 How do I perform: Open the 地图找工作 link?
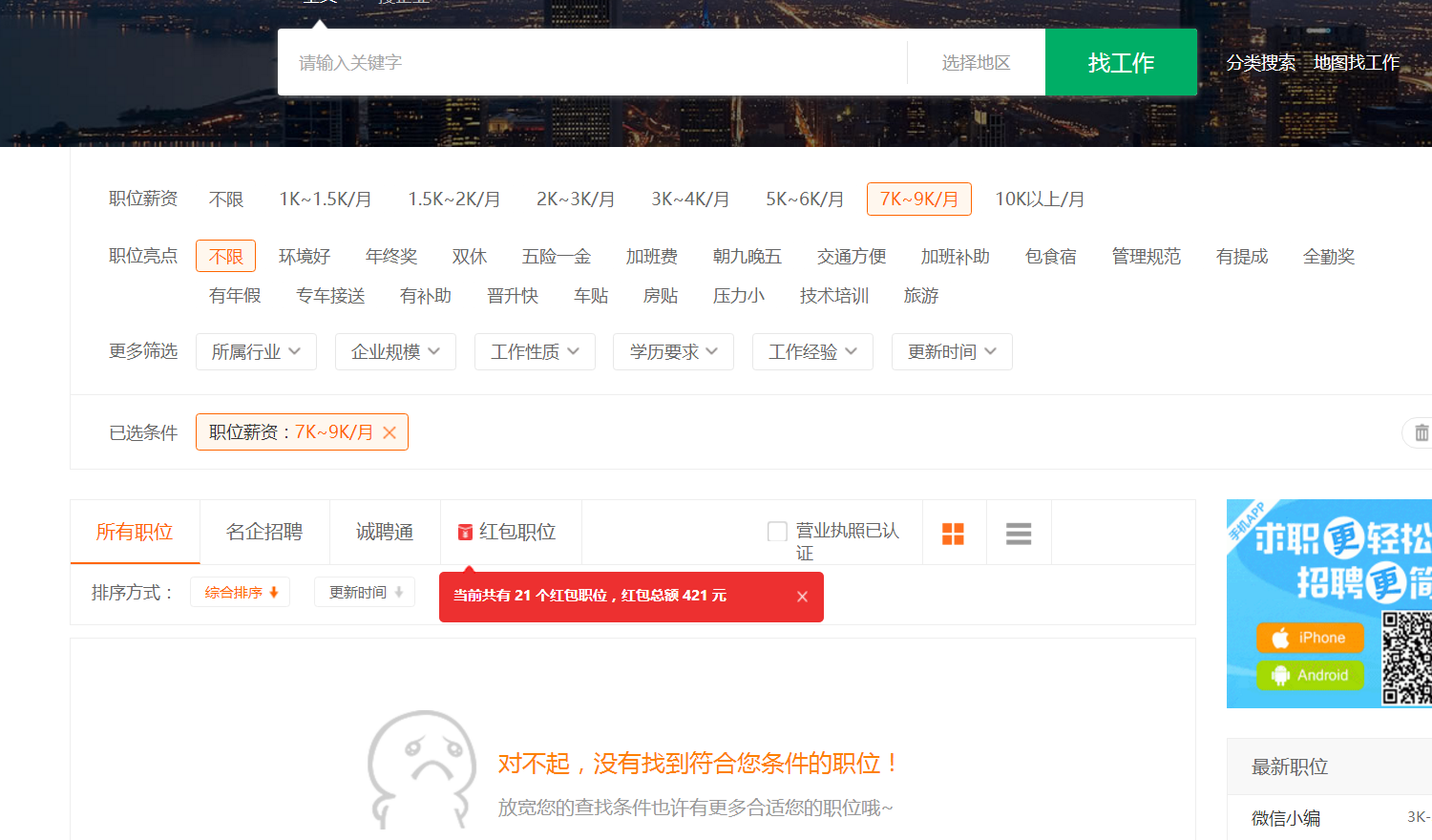(x=1356, y=63)
